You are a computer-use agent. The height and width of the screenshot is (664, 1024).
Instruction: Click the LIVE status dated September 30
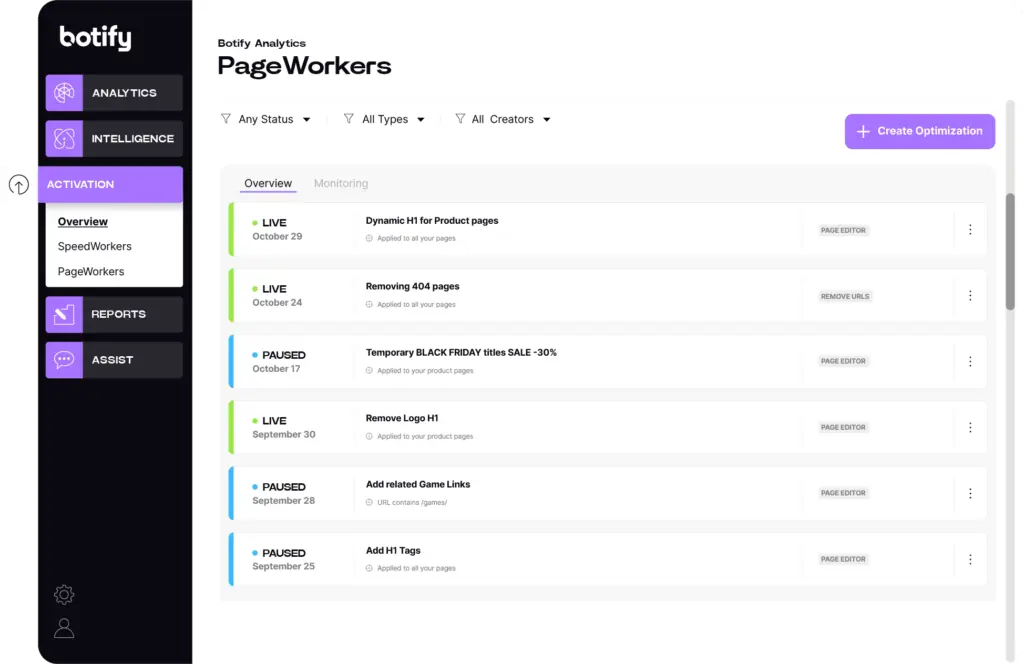click(x=270, y=421)
